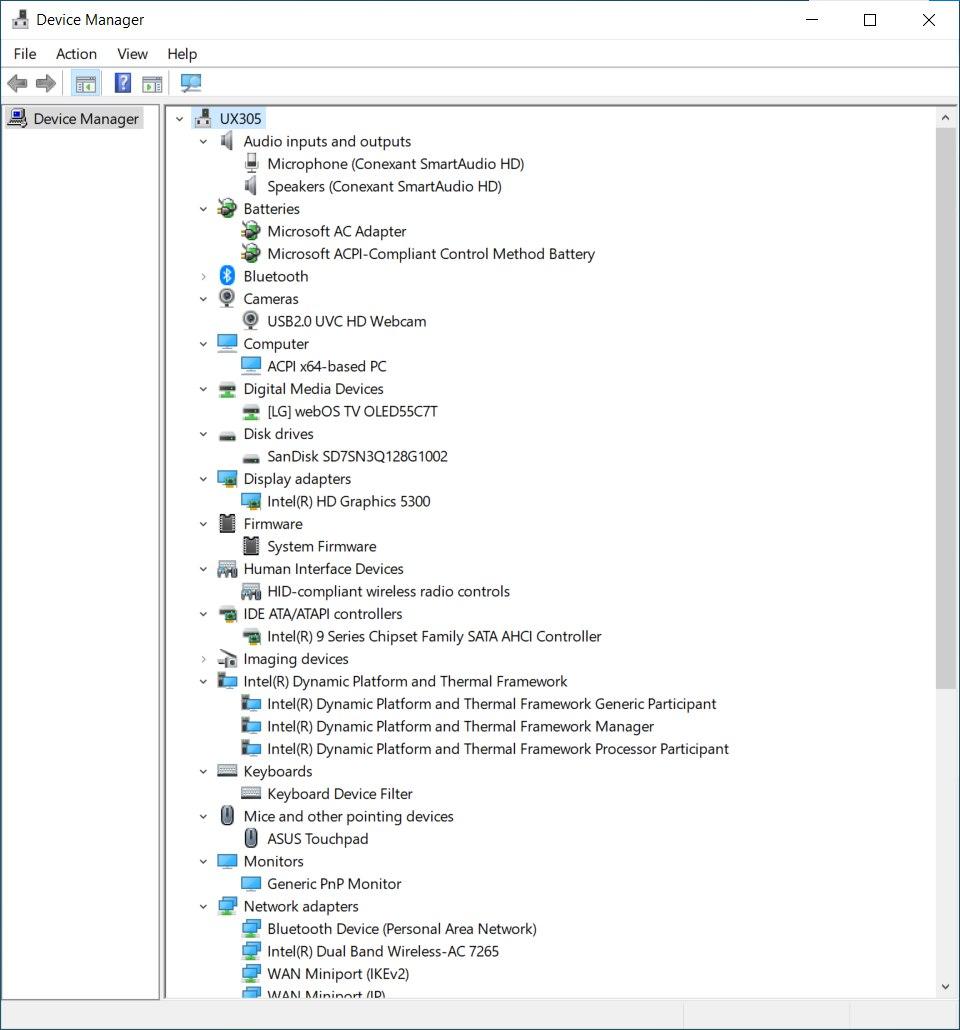Select Device Manager in the left pane
Image resolution: width=960 pixels, height=1030 pixels.
click(85, 119)
